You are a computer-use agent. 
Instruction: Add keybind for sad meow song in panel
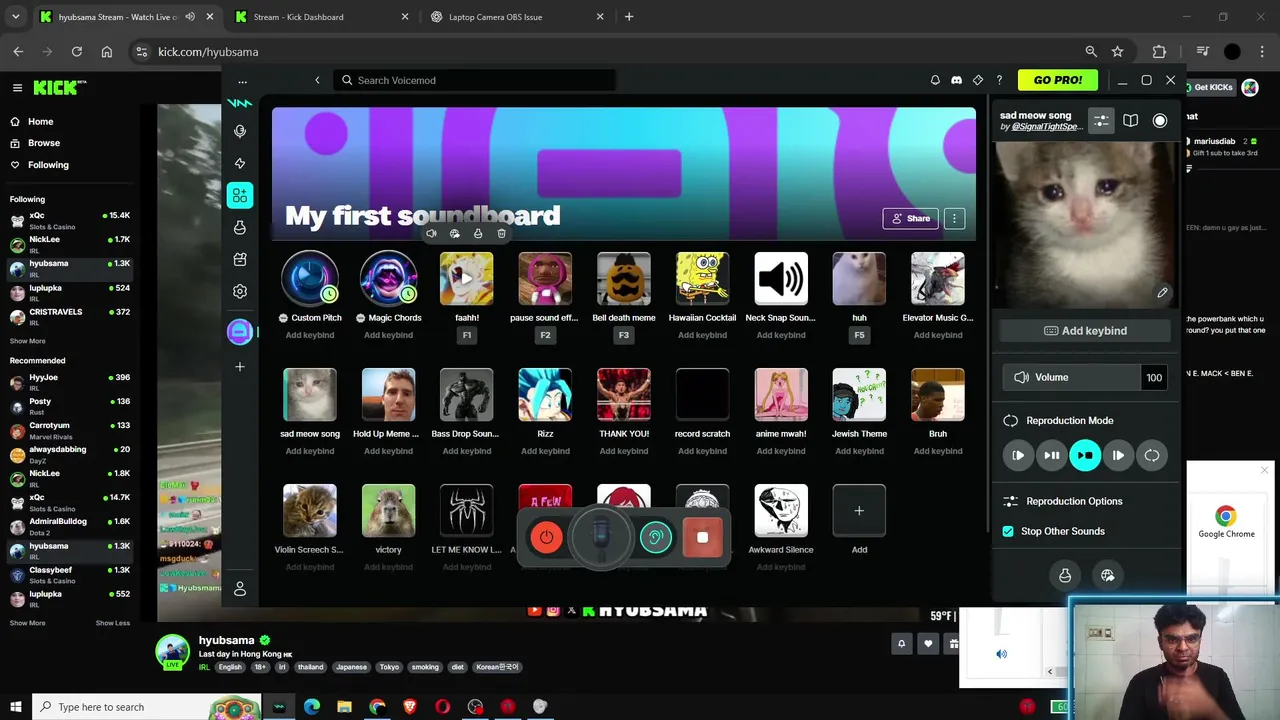[1085, 331]
